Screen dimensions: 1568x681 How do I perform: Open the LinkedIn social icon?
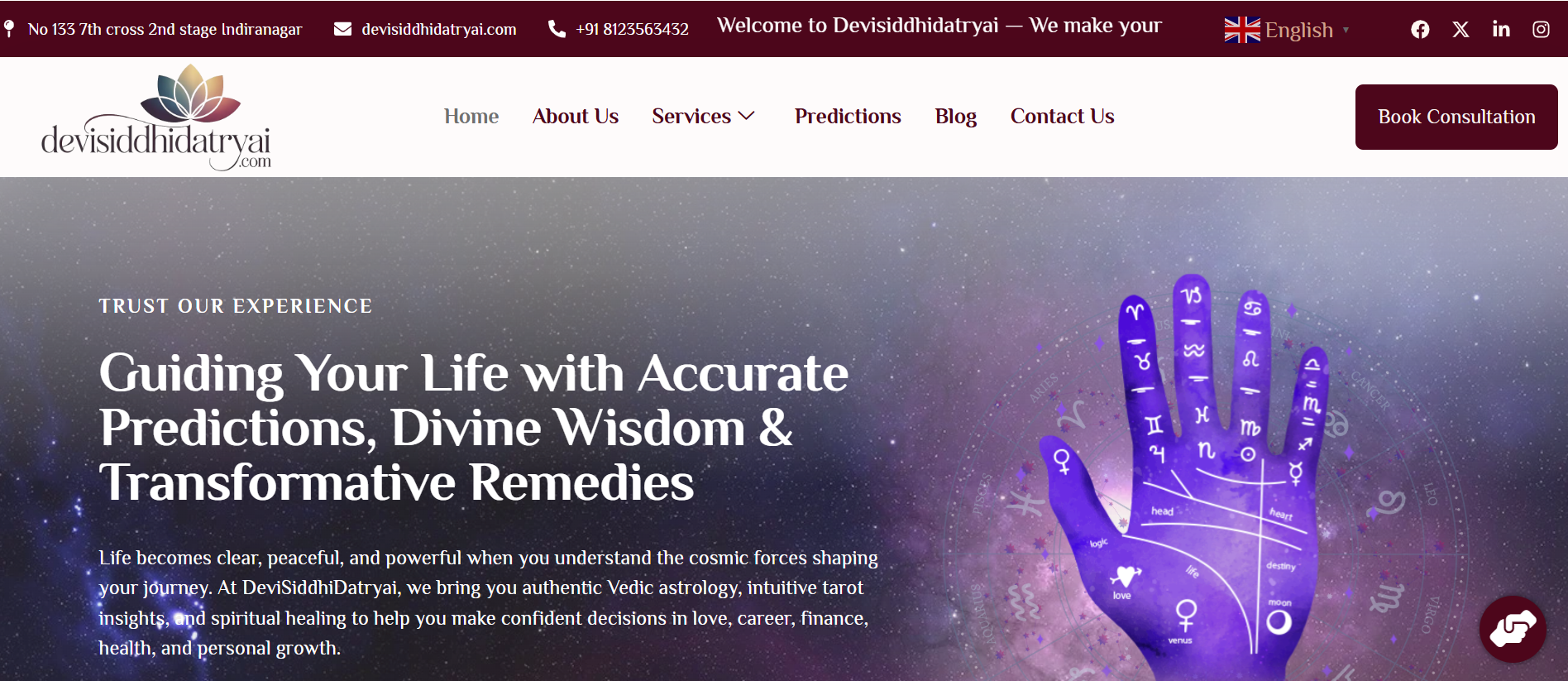pyautogui.click(x=1501, y=30)
